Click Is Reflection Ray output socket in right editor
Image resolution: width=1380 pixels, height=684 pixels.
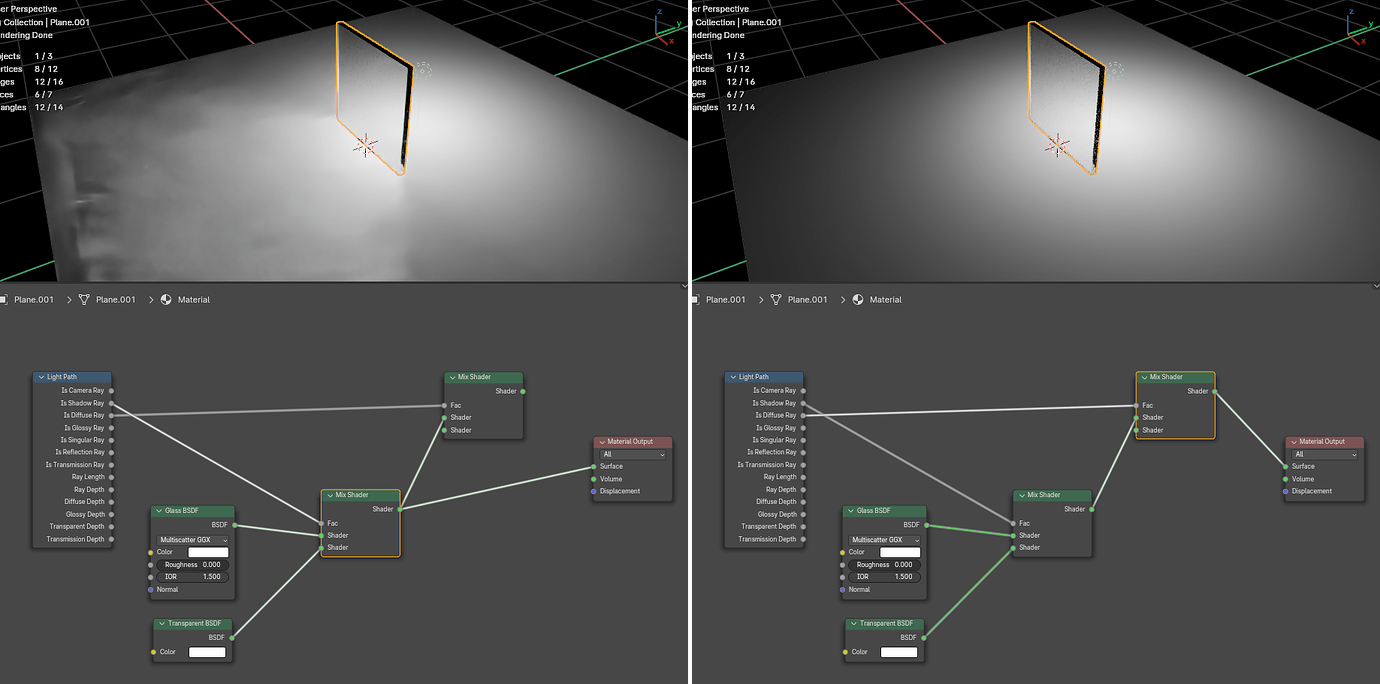[x=803, y=452]
